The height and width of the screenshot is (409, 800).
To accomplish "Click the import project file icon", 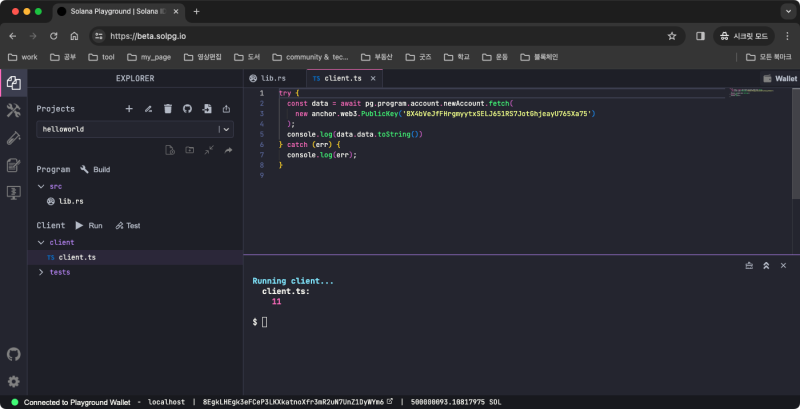I will click(207, 109).
